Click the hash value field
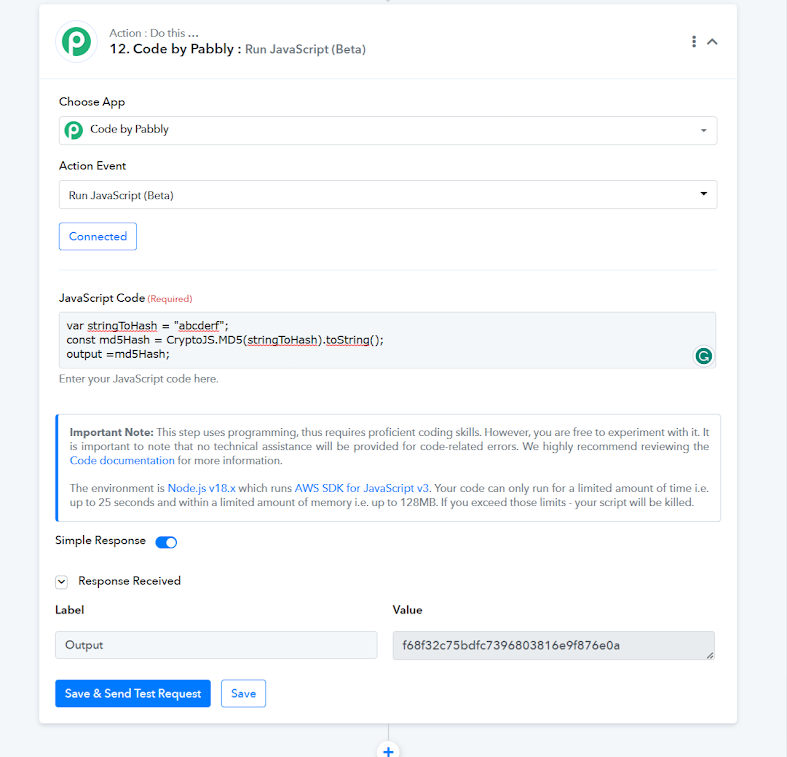 [x=554, y=645]
